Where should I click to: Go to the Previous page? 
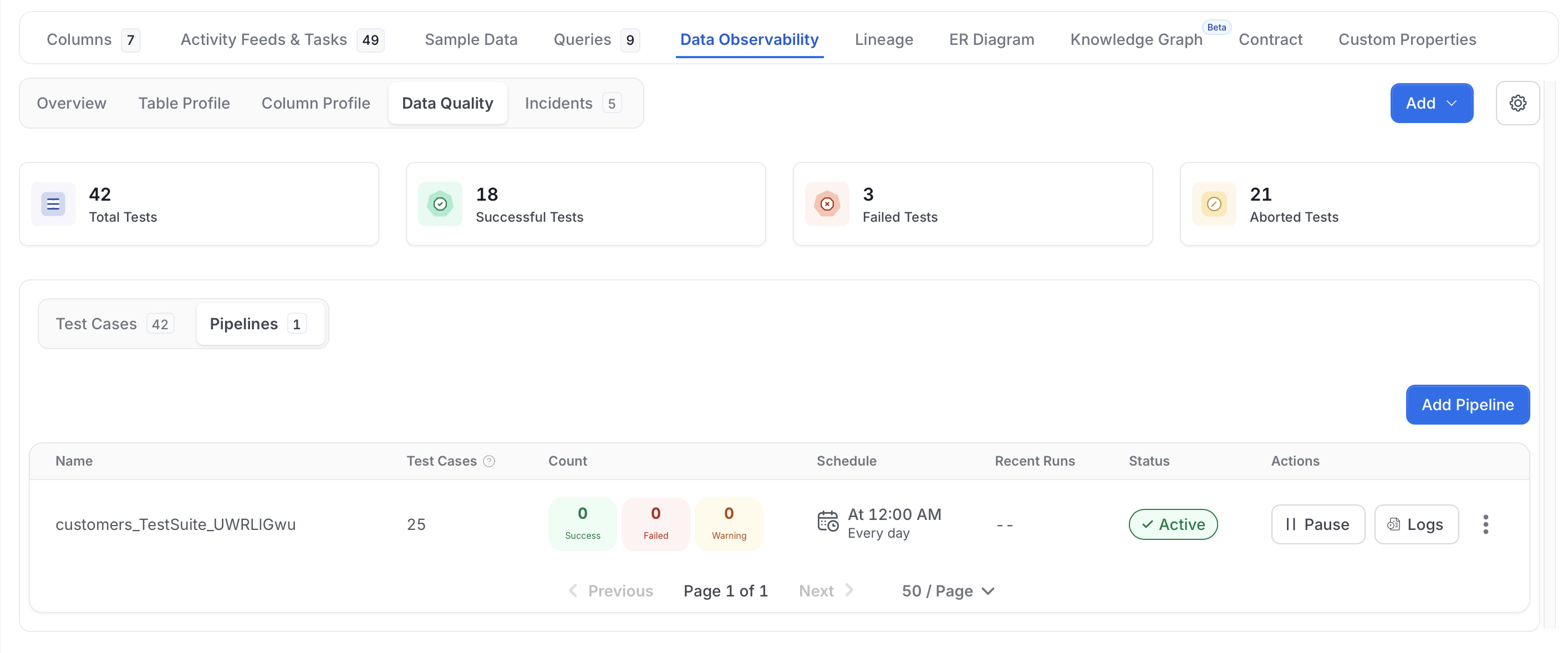pos(610,591)
